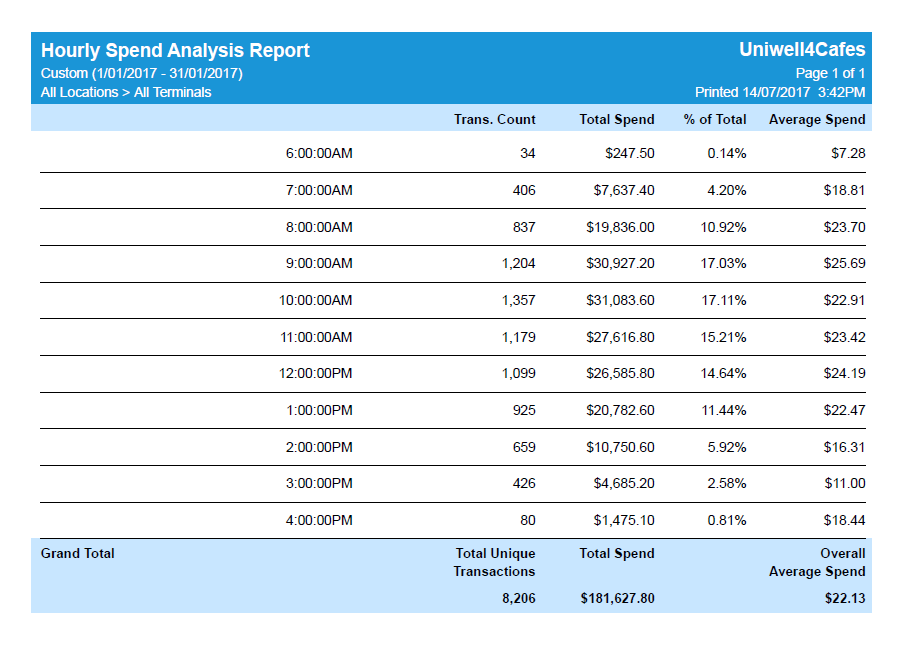Click the % of Total column header
This screenshot has width=906, height=651.
click(714, 119)
